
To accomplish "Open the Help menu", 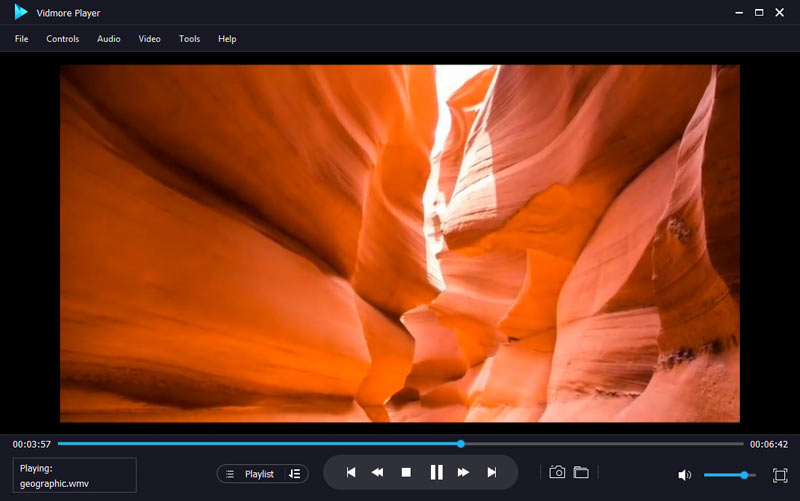I will (227, 39).
